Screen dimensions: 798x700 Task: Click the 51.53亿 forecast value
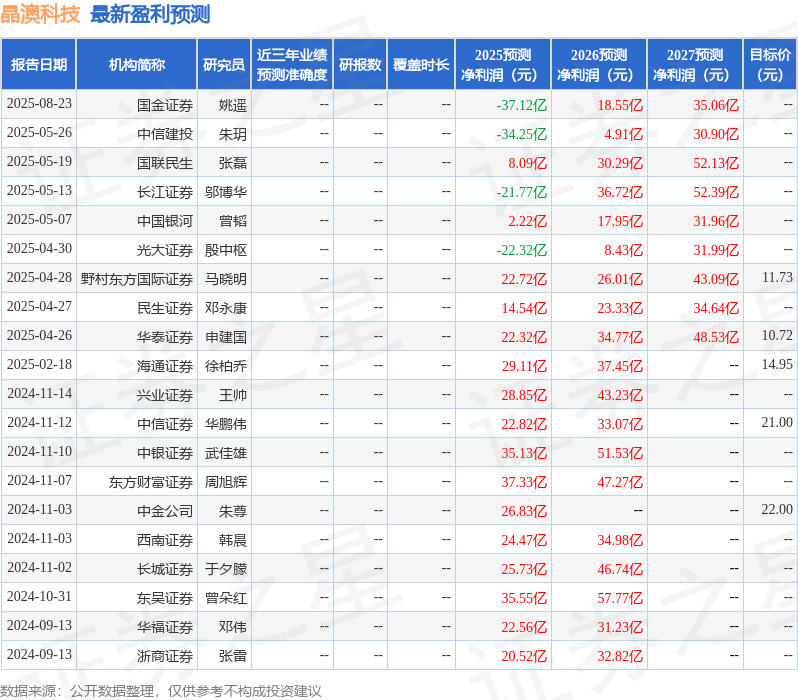620,454
